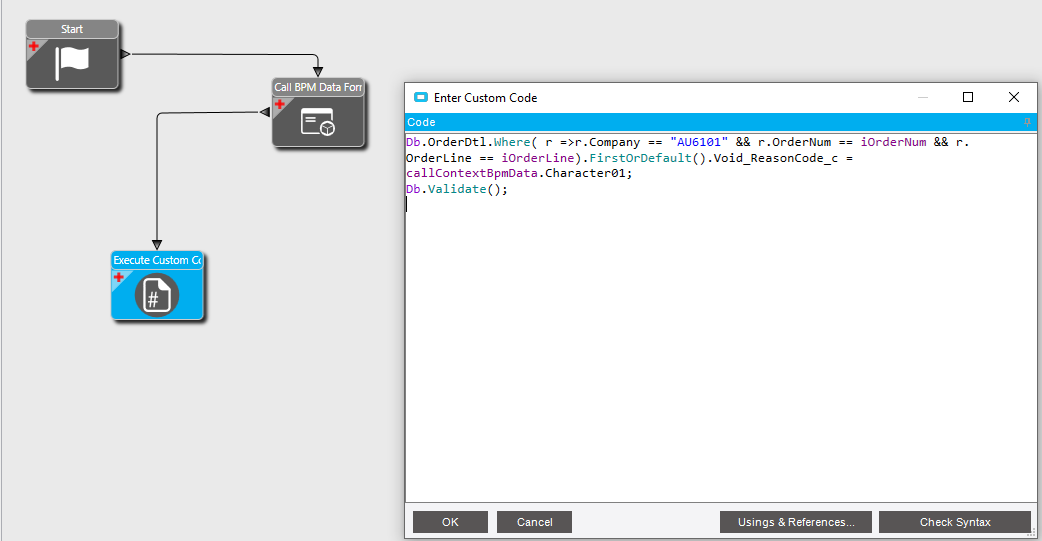
Task: Click the "AU6101" string in code
Action: point(698,142)
